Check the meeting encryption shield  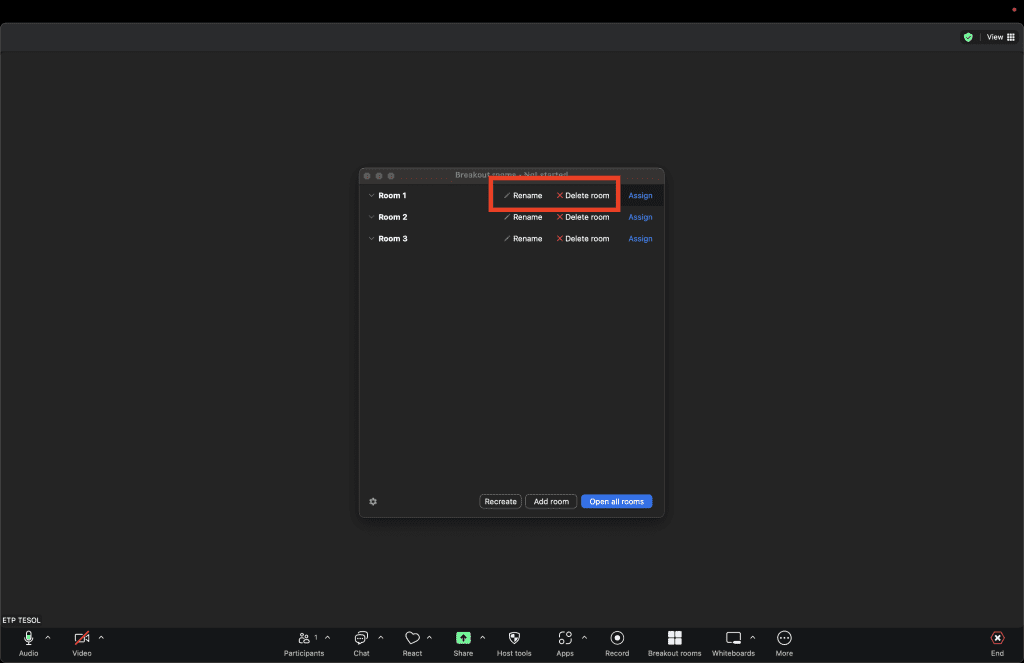[968, 36]
